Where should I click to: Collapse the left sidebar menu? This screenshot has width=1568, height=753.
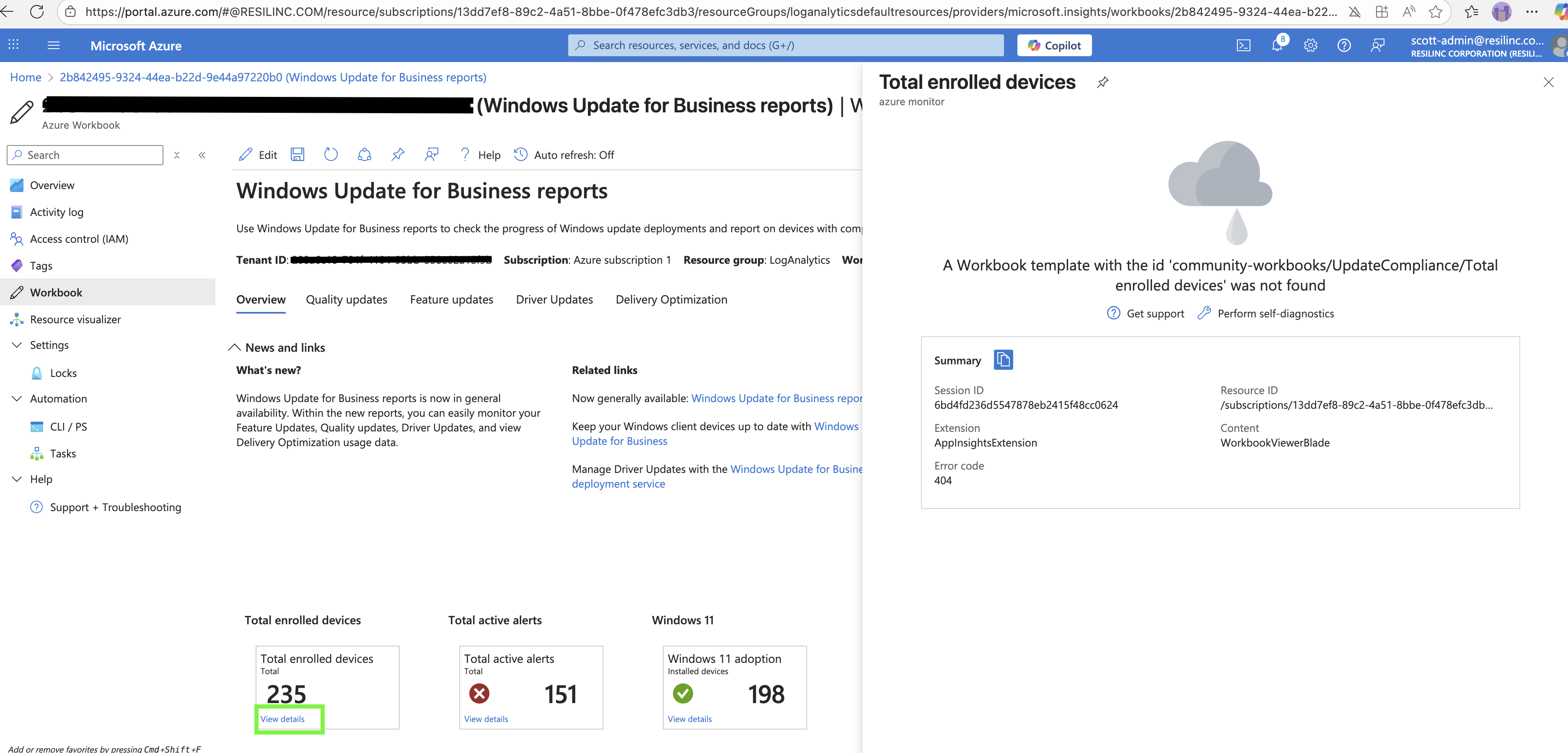[x=202, y=156]
